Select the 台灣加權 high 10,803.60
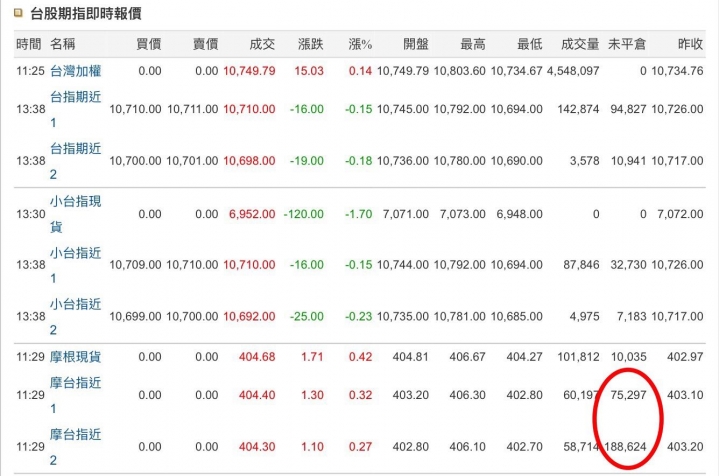 pyautogui.click(x=460, y=71)
